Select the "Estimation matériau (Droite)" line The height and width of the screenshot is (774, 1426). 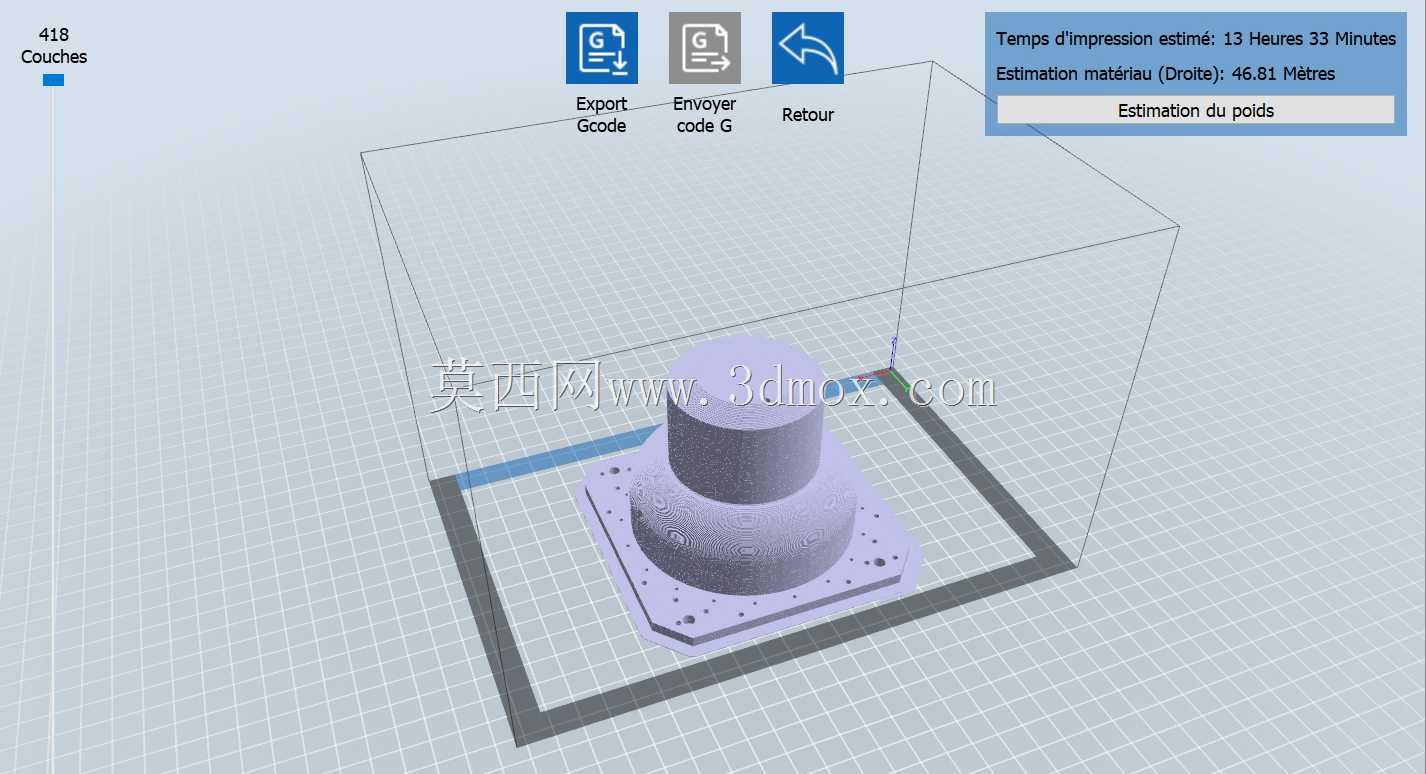[1165, 74]
